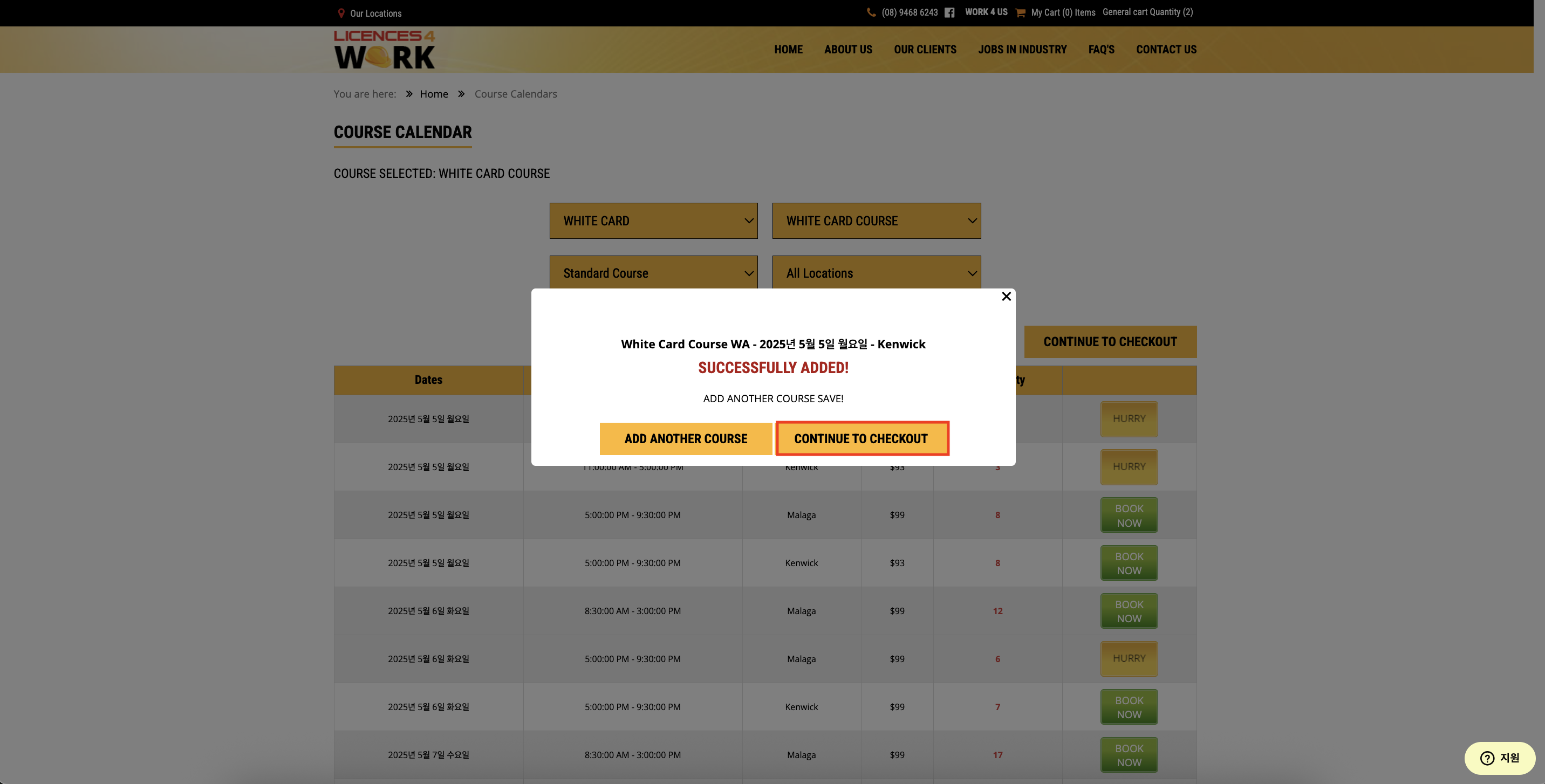Click the Licences 4 Work logo
Screen dimensions: 1545x784
coord(385,50)
